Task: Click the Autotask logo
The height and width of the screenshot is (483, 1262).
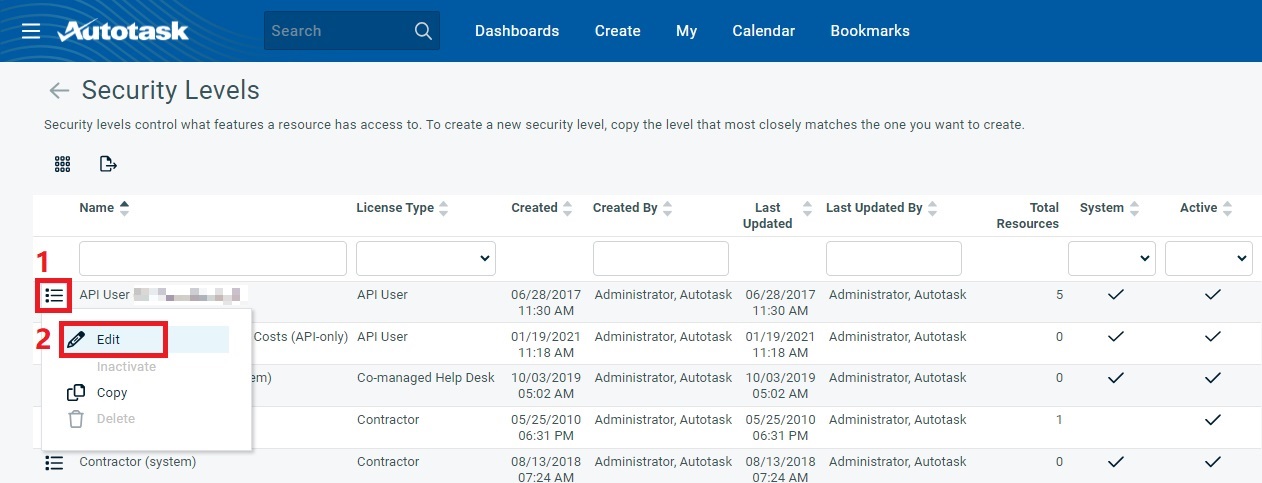Action: [123, 31]
